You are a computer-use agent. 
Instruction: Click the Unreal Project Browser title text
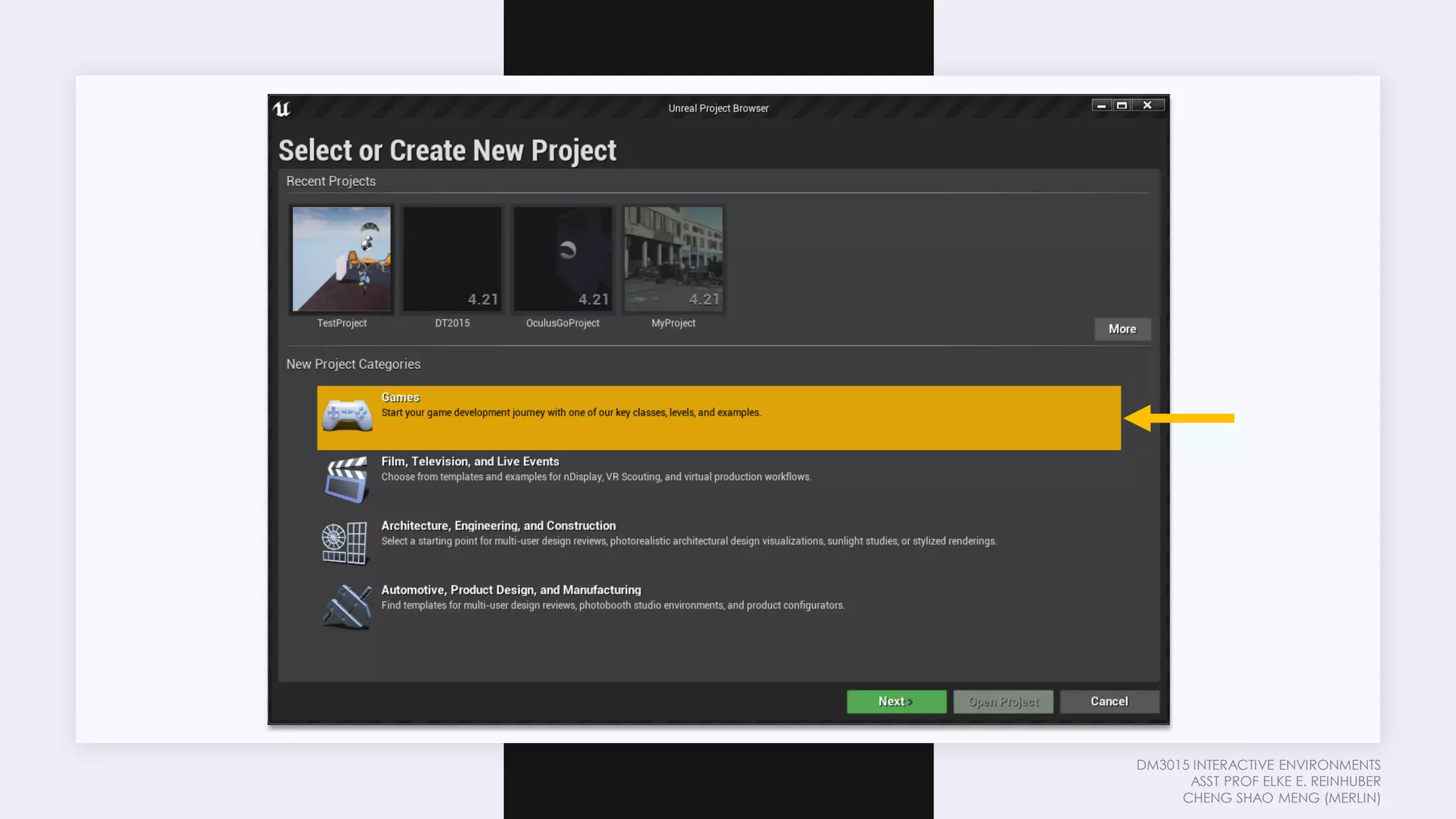pos(718,109)
